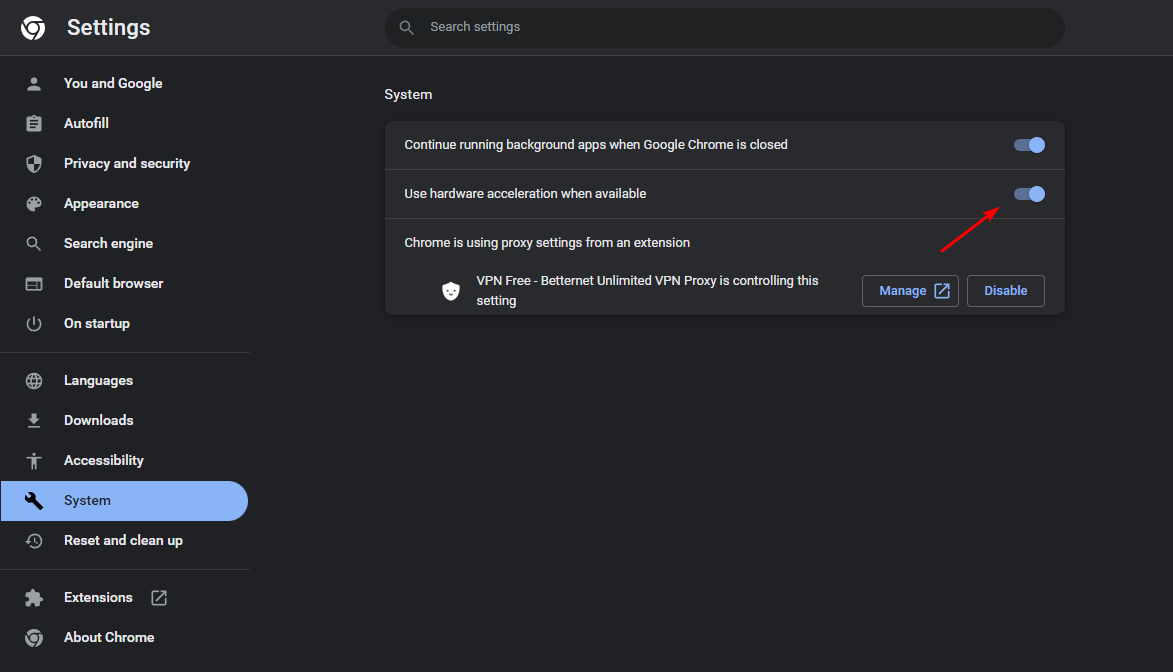Click the Accessibility figure icon
The width and height of the screenshot is (1173, 672).
click(34, 461)
